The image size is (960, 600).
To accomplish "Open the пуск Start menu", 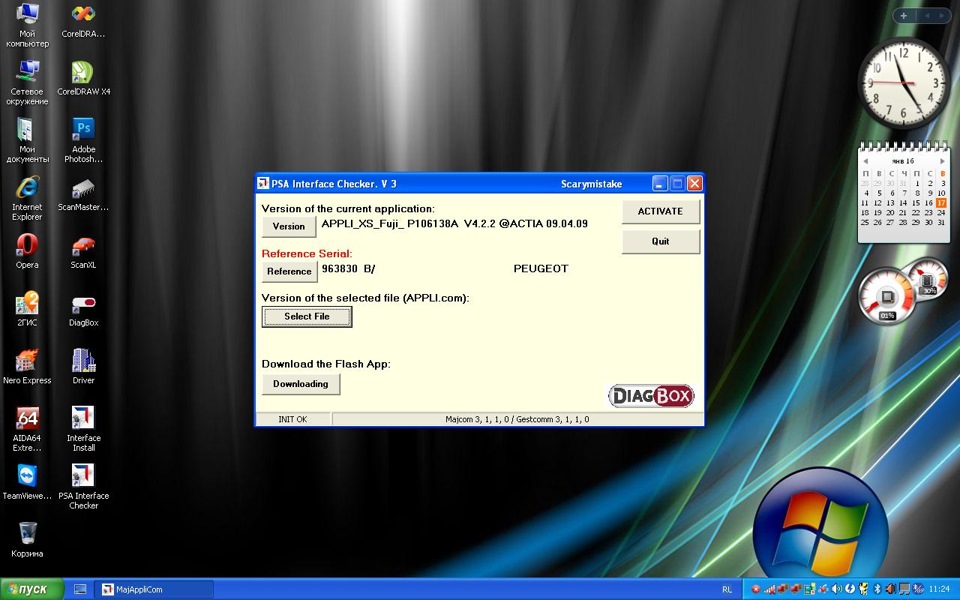I will pos(32,589).
